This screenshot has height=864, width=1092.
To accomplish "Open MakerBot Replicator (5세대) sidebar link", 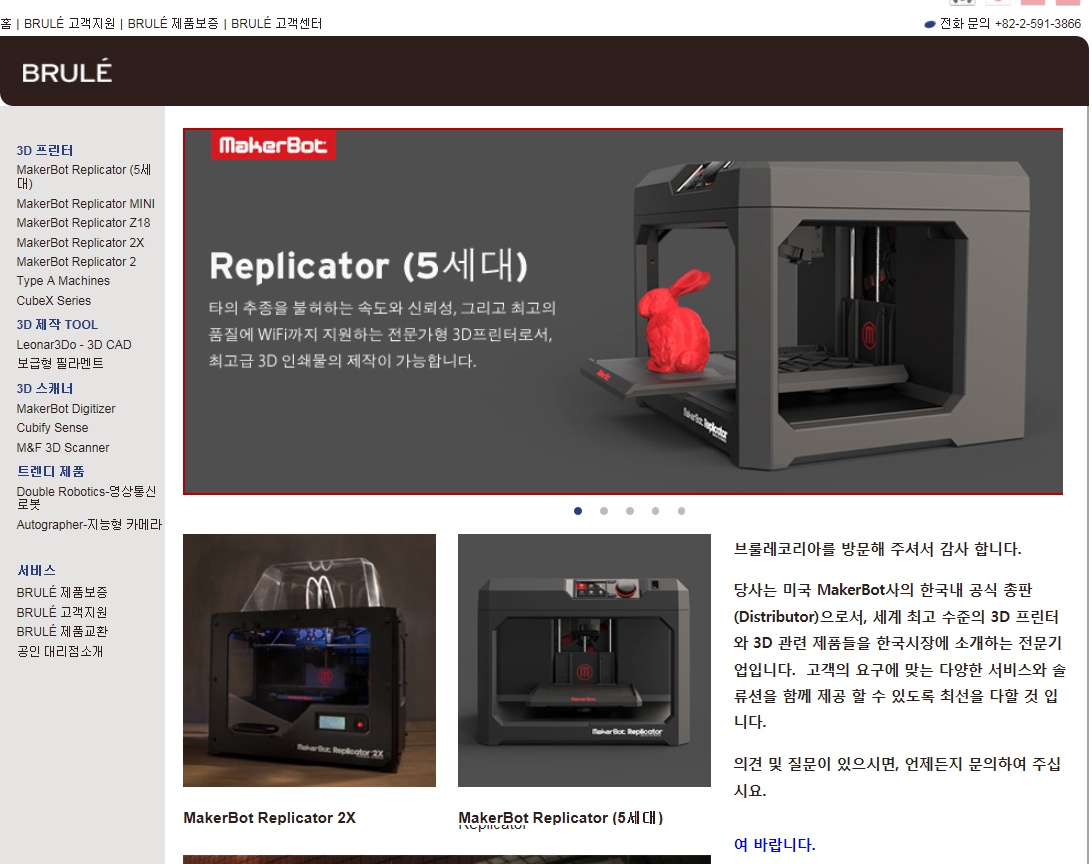I will tap(84, 176).
